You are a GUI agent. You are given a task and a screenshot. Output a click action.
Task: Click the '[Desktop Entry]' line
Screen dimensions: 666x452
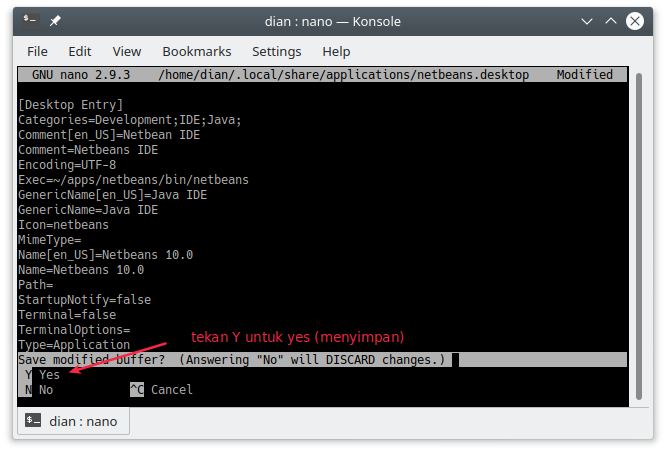pyautogui.click(x=71, y=105)
